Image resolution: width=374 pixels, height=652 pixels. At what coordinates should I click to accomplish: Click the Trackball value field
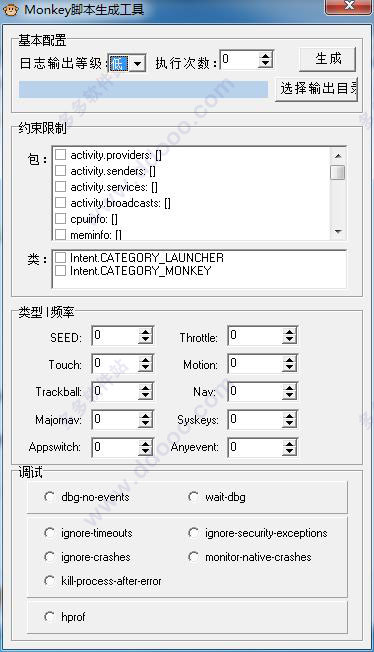tap(115, 391)
